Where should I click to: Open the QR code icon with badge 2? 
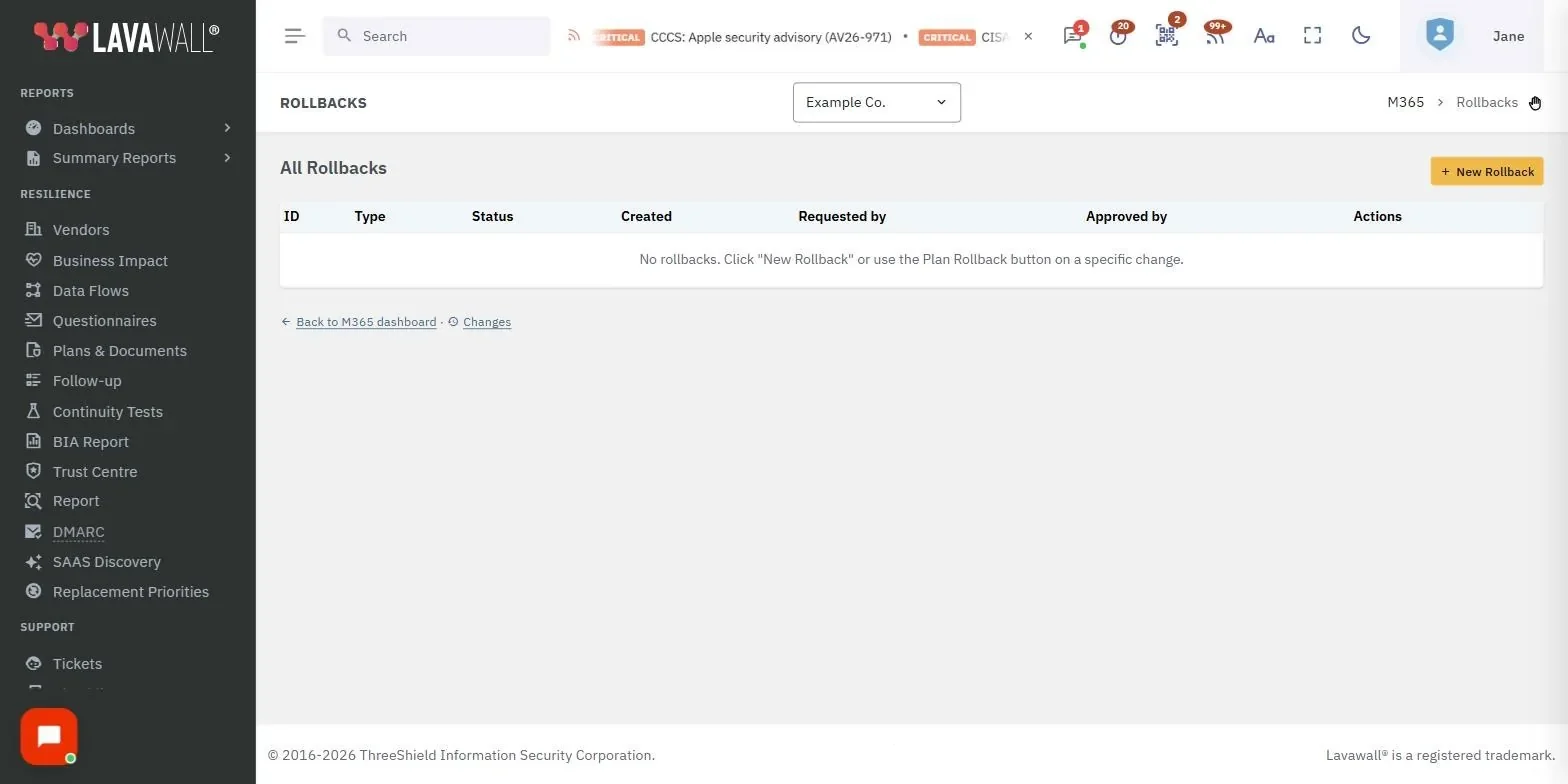[1166, 36]
